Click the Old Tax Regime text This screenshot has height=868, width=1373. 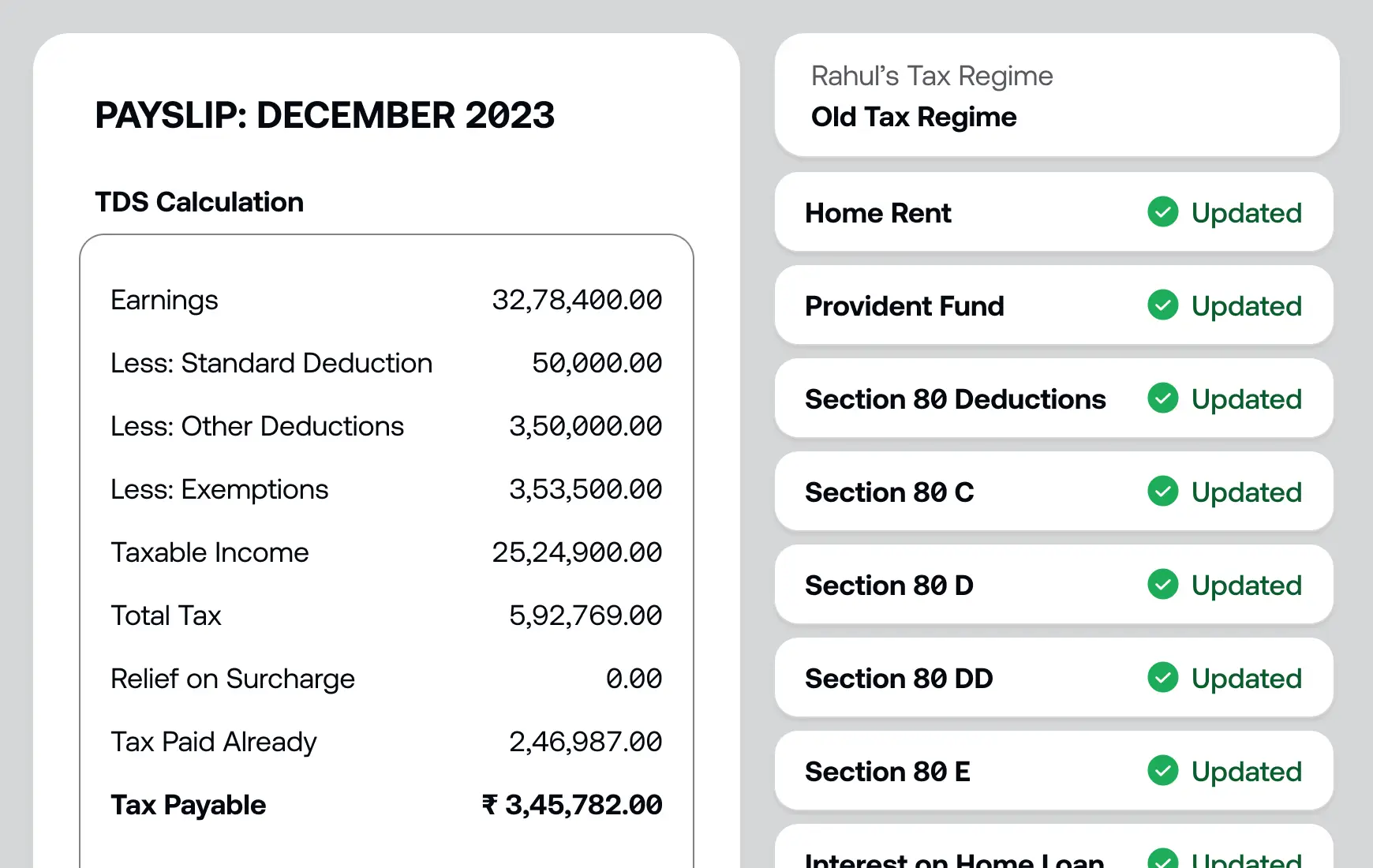(914, 117)
